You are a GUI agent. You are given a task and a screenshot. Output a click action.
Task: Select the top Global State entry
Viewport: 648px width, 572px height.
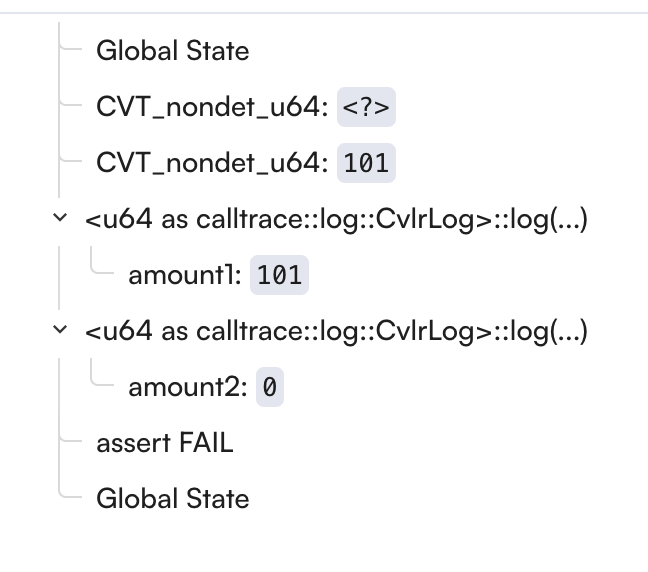pyautogui.click(x=172, y=50)
